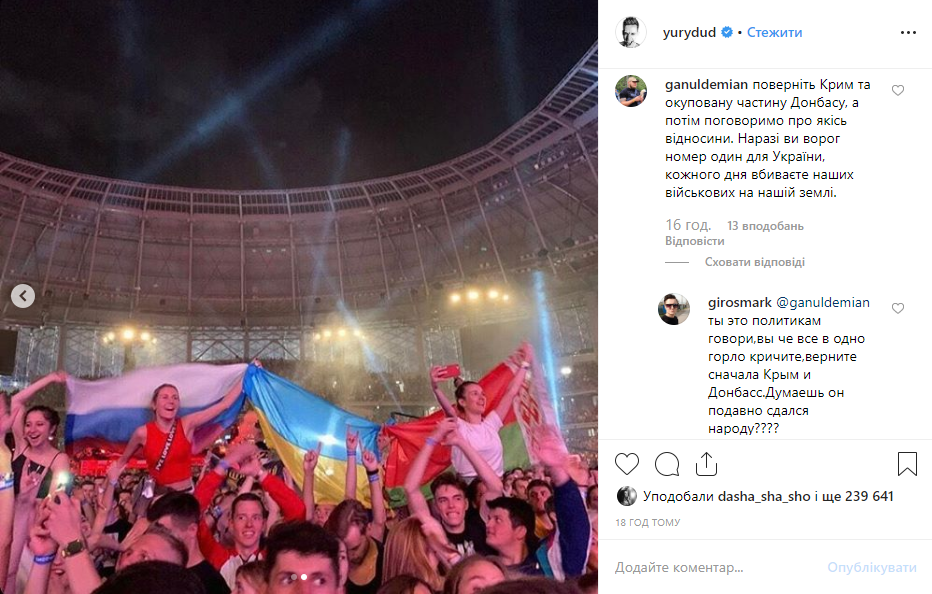The height and width of the screenshot is (594, 932).
Task: Go to previous photo with left arrow
Action: pyautogui.click(x=23, y=296)
